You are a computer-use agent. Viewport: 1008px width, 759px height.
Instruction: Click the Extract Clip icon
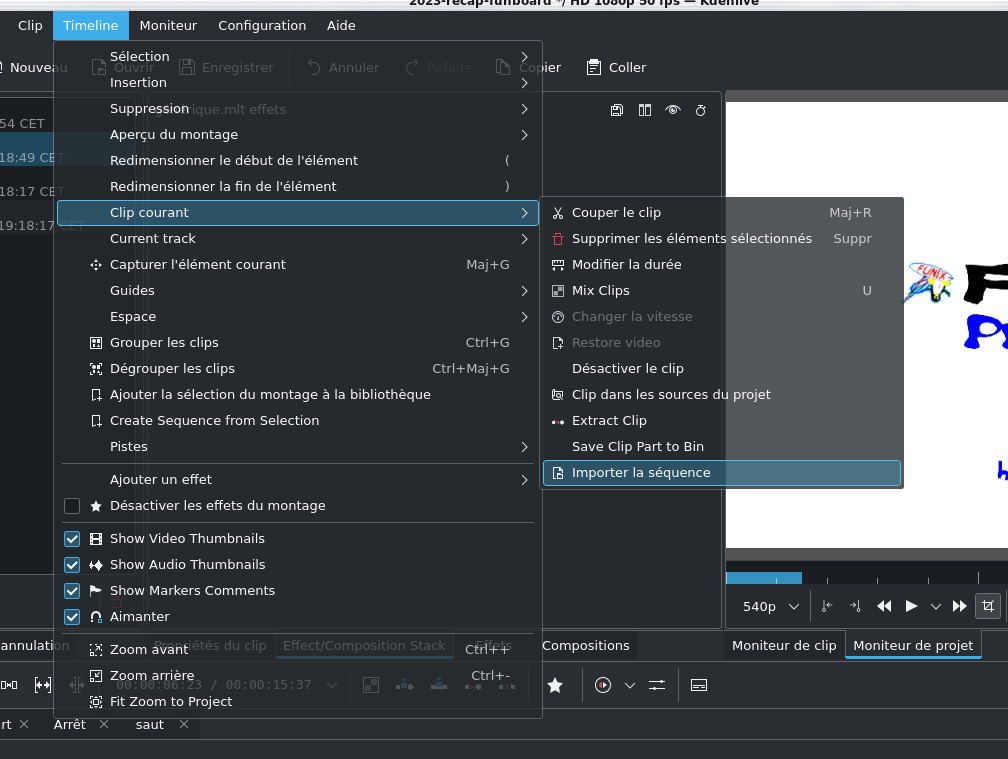(557, 421)
